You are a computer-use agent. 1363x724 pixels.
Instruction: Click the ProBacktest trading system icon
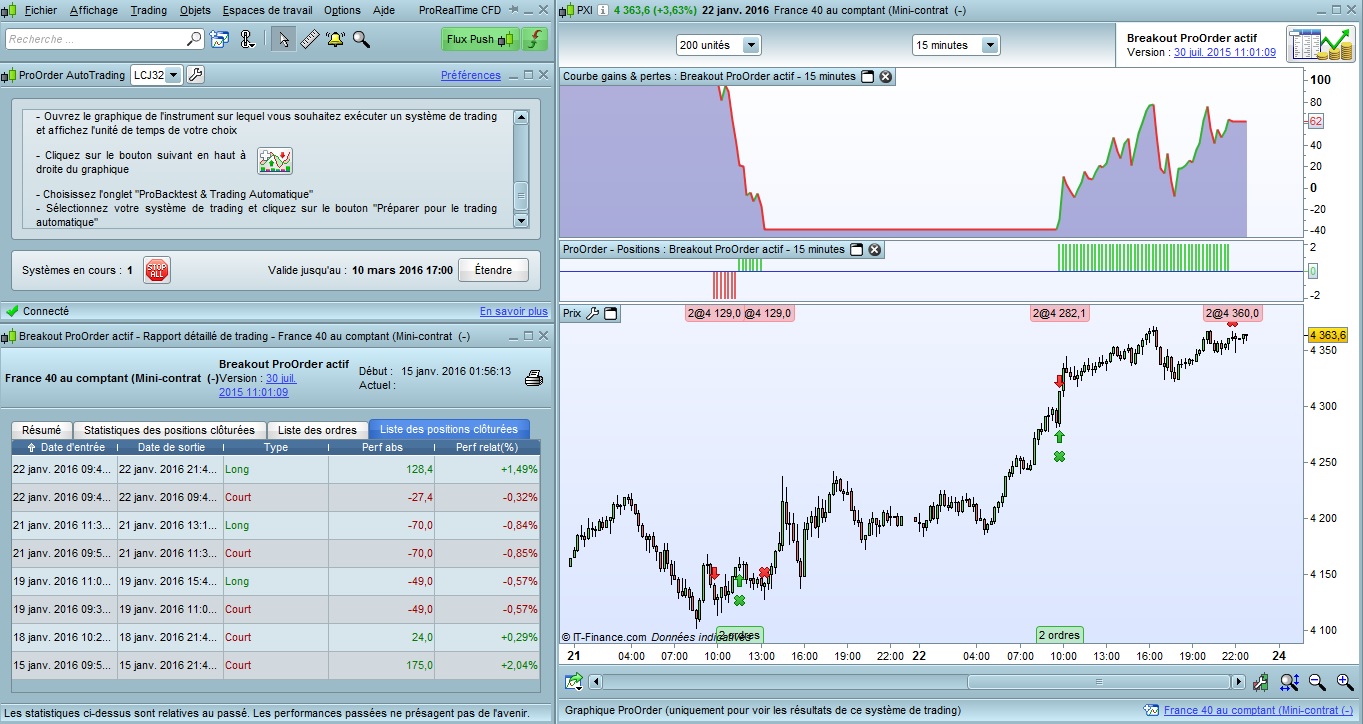pos(1320,45)
